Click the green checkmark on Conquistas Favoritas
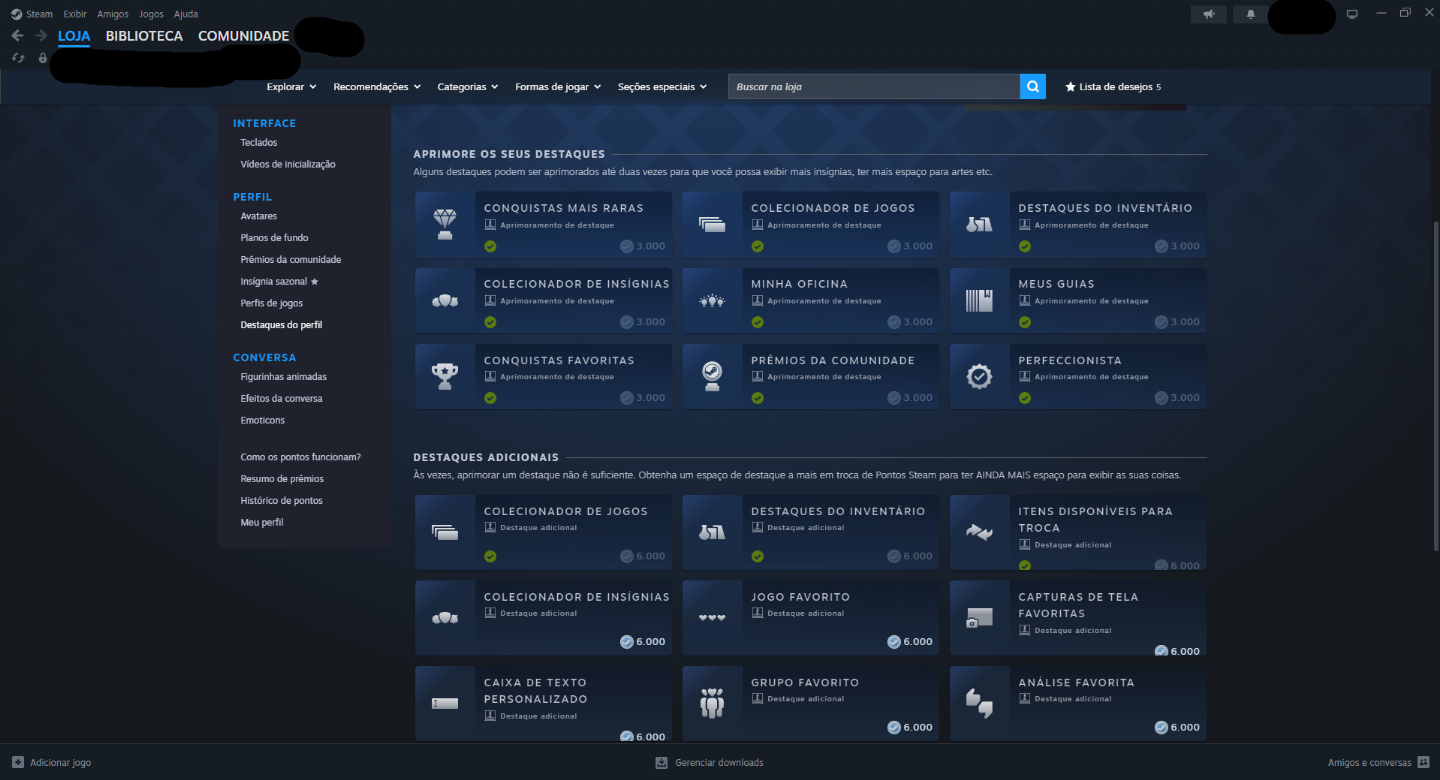 tap(490, 398)
